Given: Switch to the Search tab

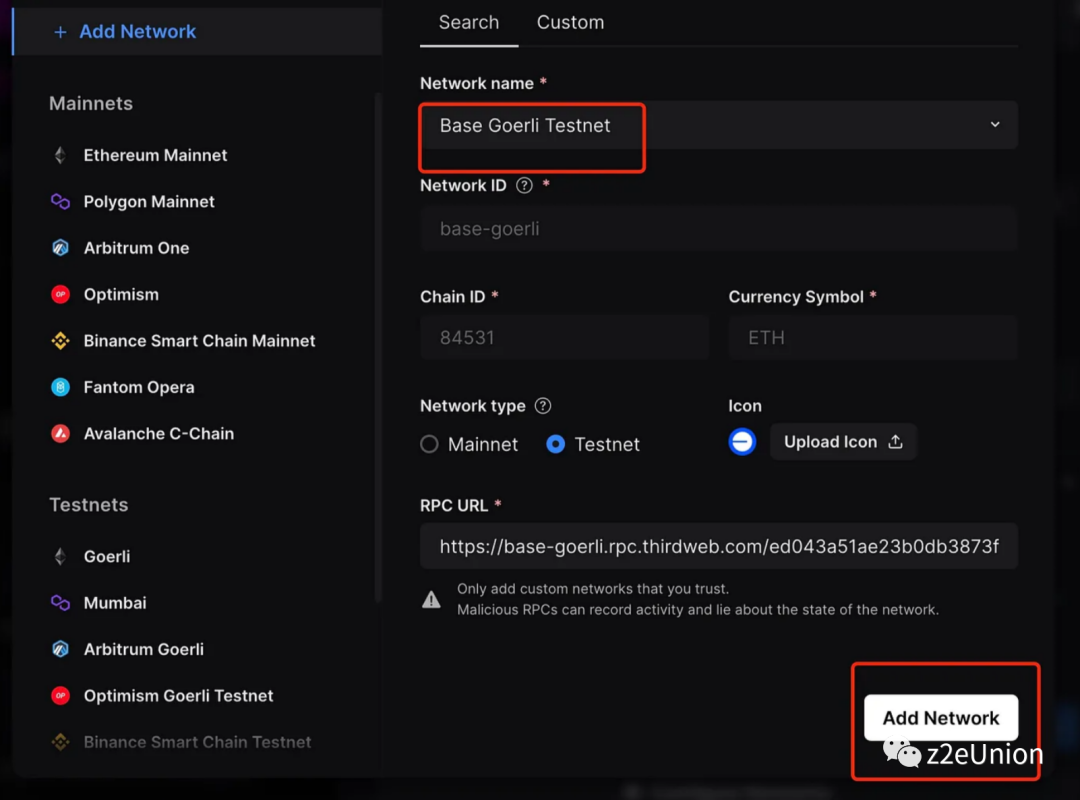Looking at the screenshot, I should pos(468,22).
